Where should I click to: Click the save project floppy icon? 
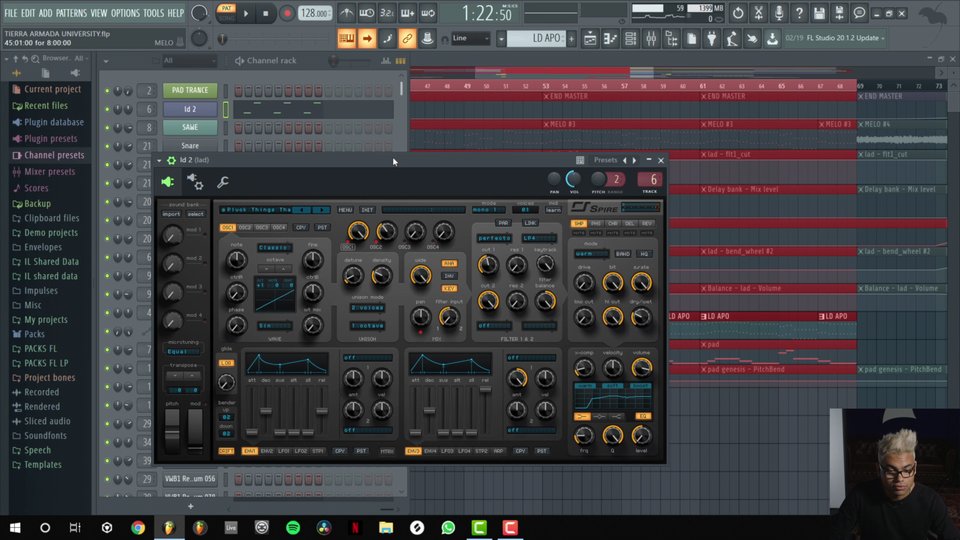pyautogui.click(x=819, y=13)
